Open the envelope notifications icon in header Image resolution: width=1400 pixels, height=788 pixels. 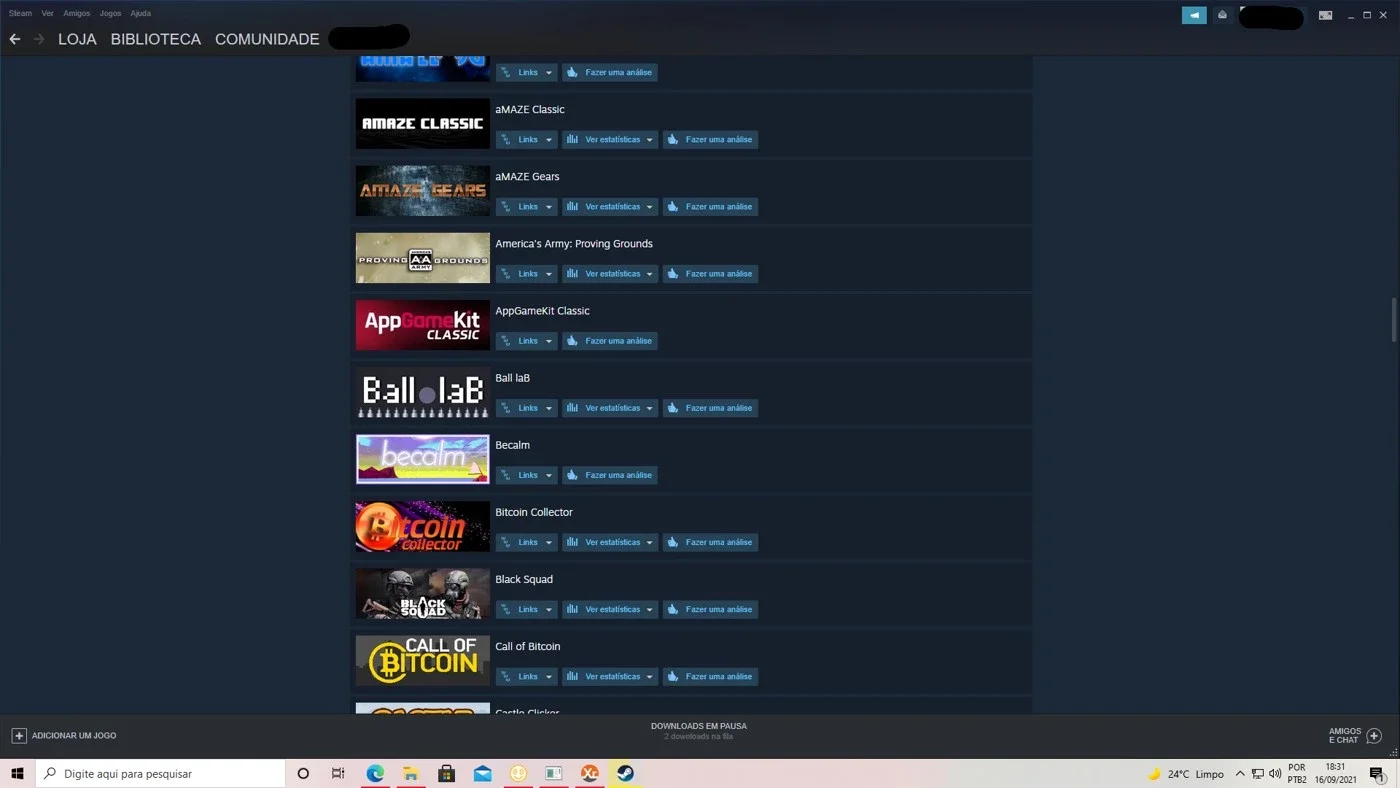point(1222,15)
